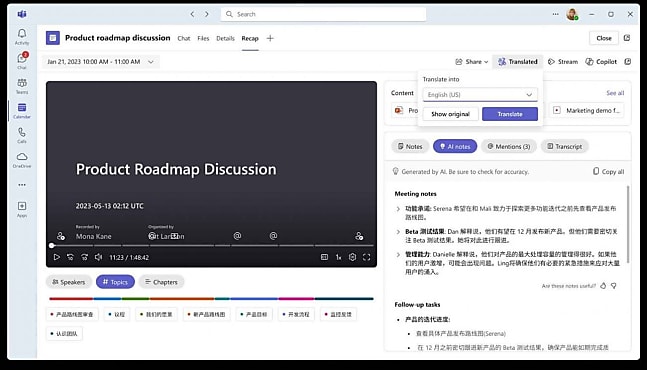The width and height of the screenshot is (647, 370).
Task: Play the meeting recording
Action: pyautogui.click(x=57, y=257)
